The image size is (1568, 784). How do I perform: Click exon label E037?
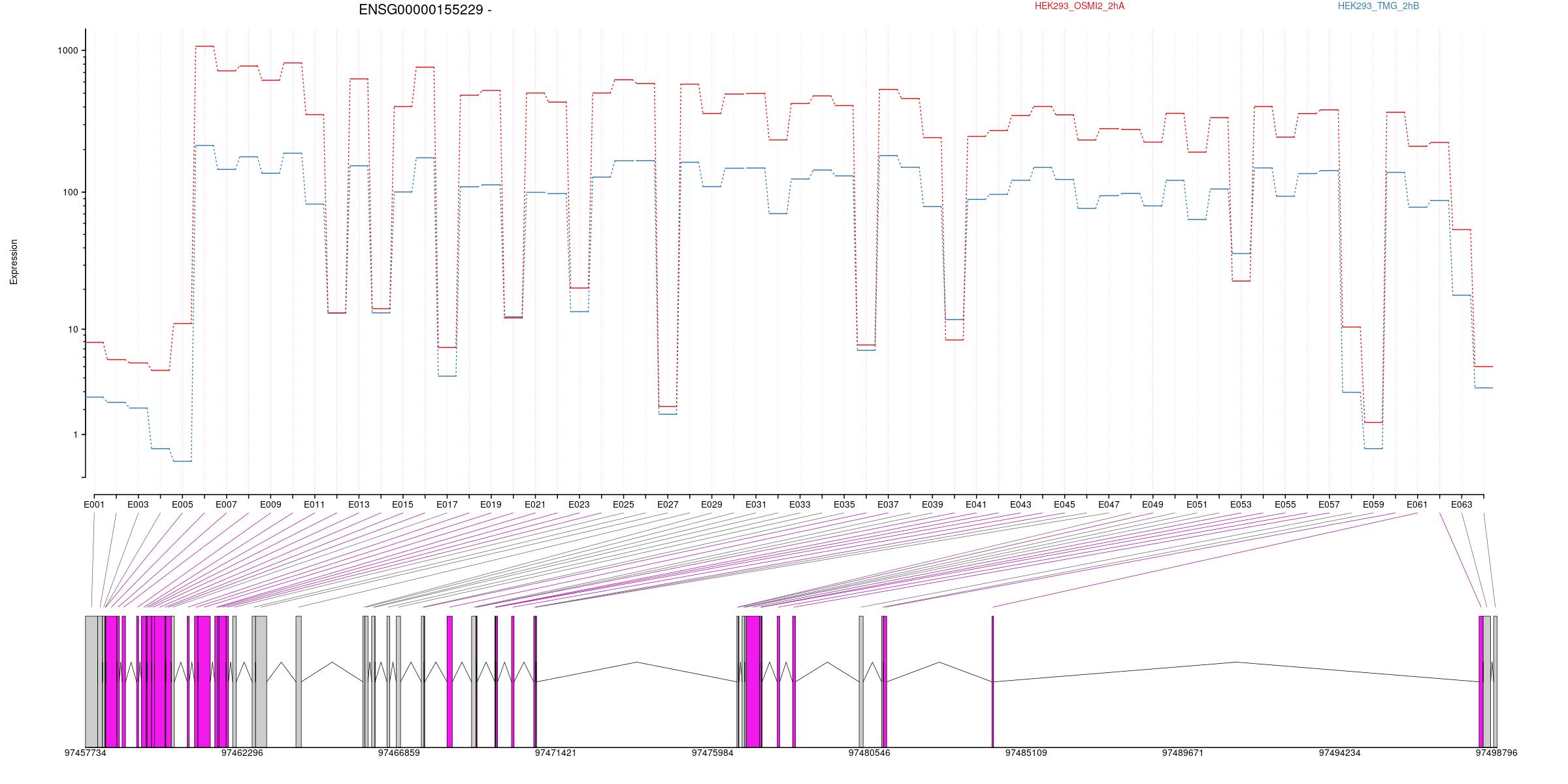pyautogui.click(x=888, y=504)
